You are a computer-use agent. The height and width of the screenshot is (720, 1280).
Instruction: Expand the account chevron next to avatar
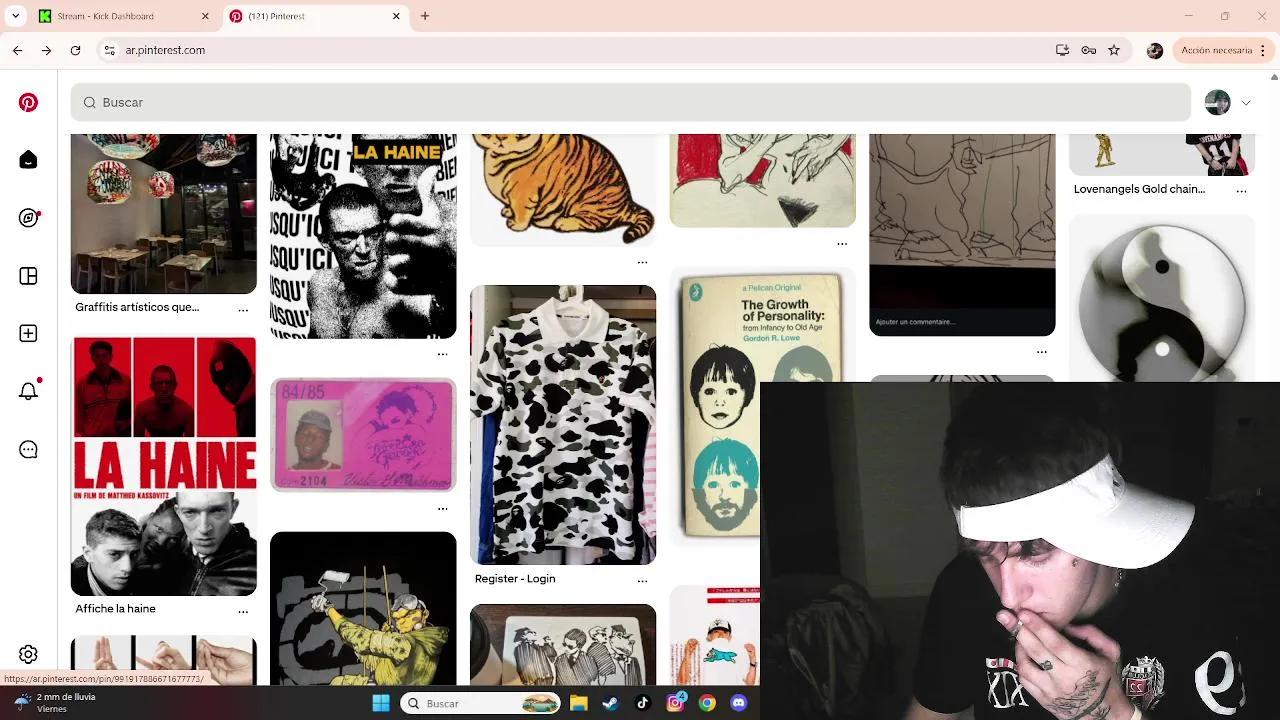[x=1245, y=102]
